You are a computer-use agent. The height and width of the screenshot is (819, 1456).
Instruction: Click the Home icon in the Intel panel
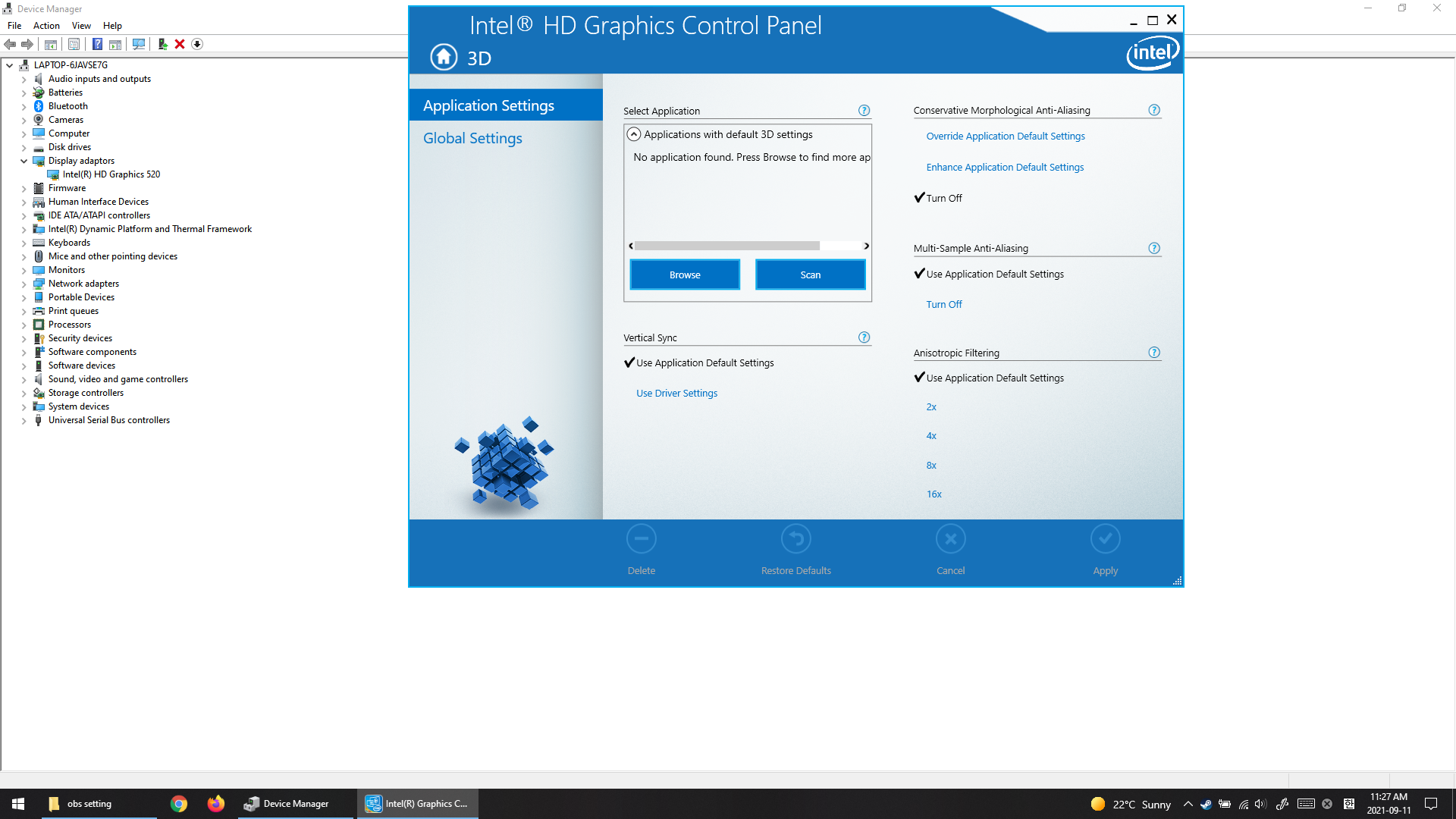pyautogui.click(x=444, y=57)
